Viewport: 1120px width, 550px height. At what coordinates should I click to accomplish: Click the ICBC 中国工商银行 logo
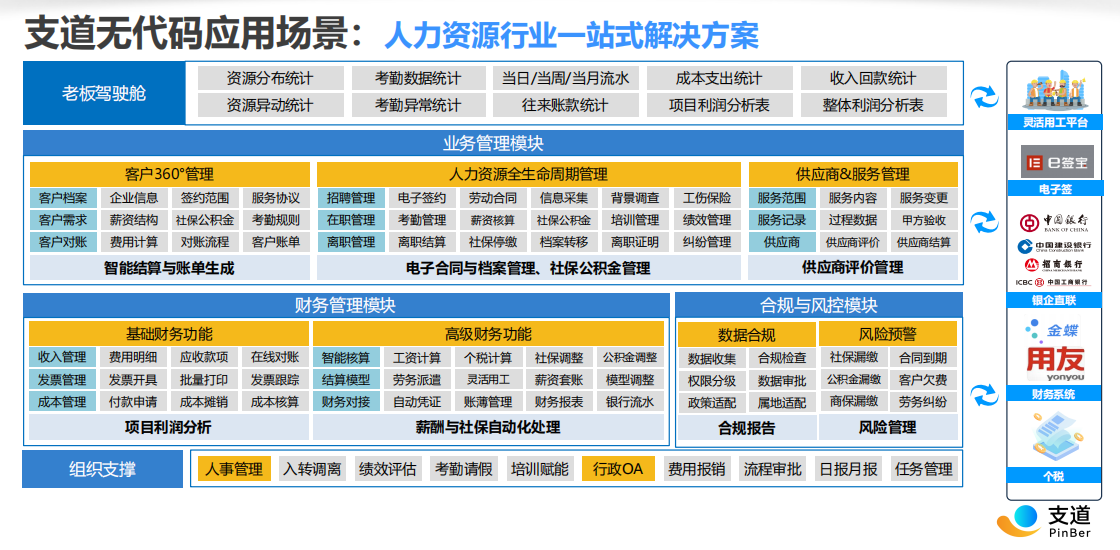[x=1054, y=282]
